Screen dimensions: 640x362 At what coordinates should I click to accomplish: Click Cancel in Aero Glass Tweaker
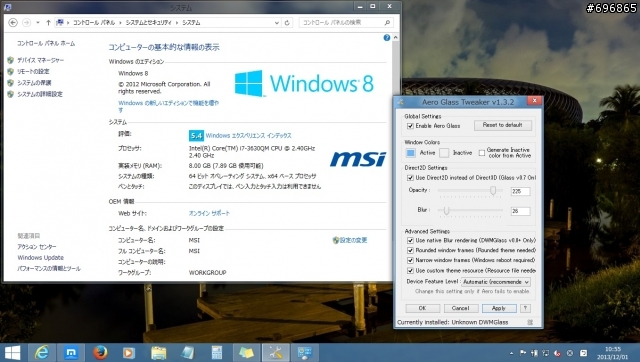coord(460,309)
